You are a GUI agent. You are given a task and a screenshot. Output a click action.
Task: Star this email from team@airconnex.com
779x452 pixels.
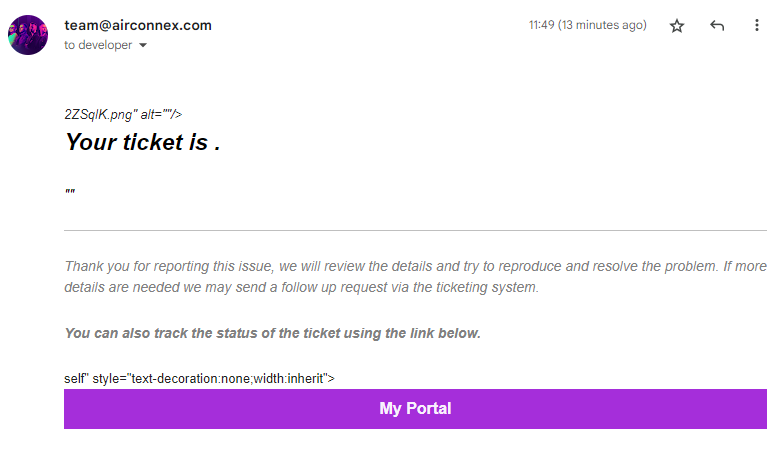coord(677,26)
